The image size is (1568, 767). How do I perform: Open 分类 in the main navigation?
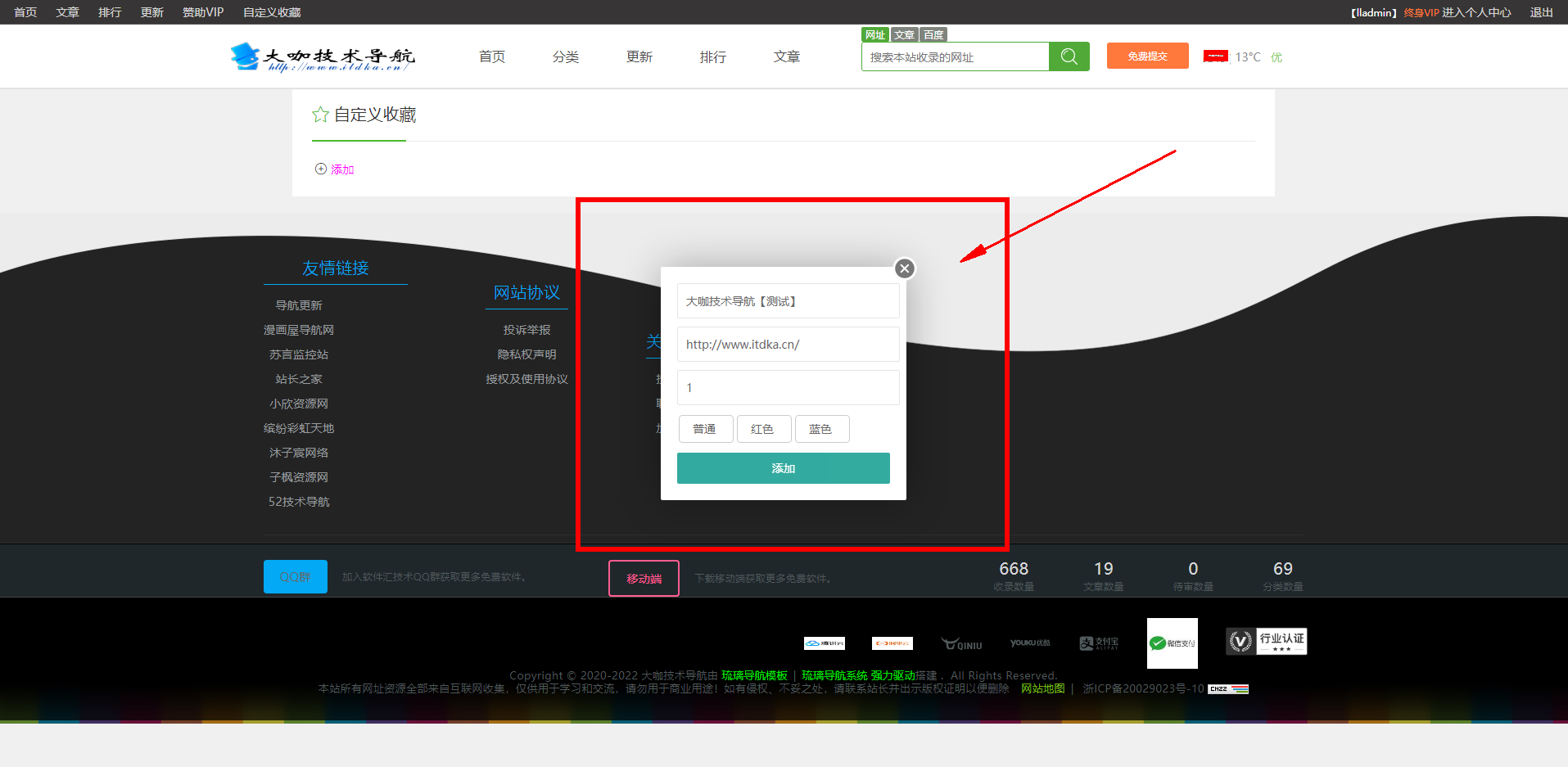coord(565,56)
